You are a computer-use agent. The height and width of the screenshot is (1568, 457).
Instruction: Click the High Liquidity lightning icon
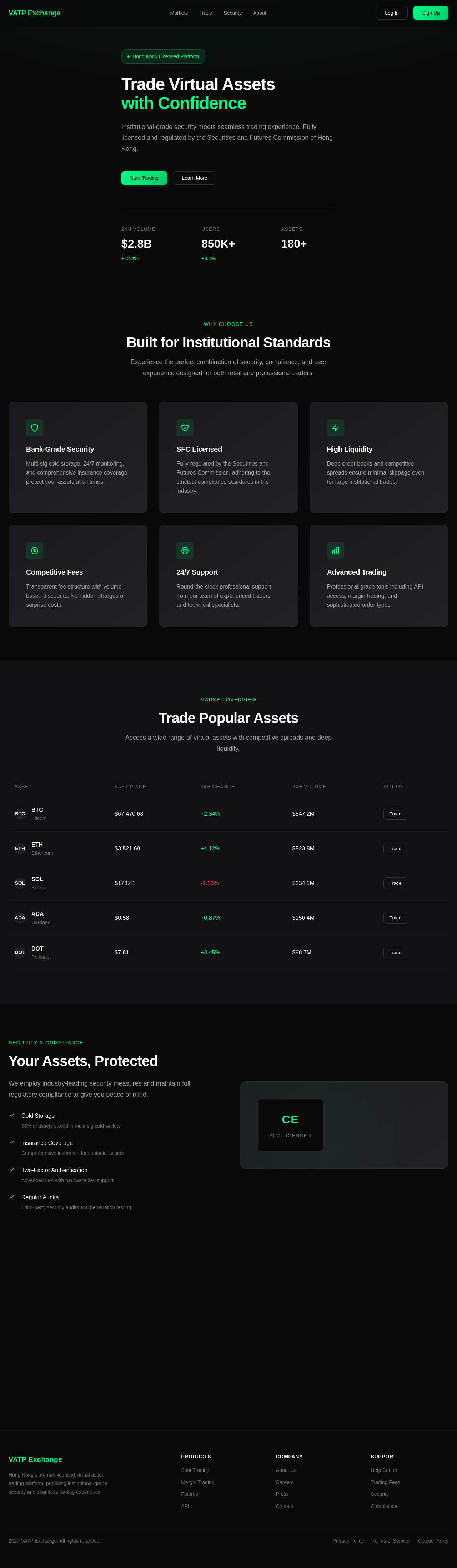(335, 428)
